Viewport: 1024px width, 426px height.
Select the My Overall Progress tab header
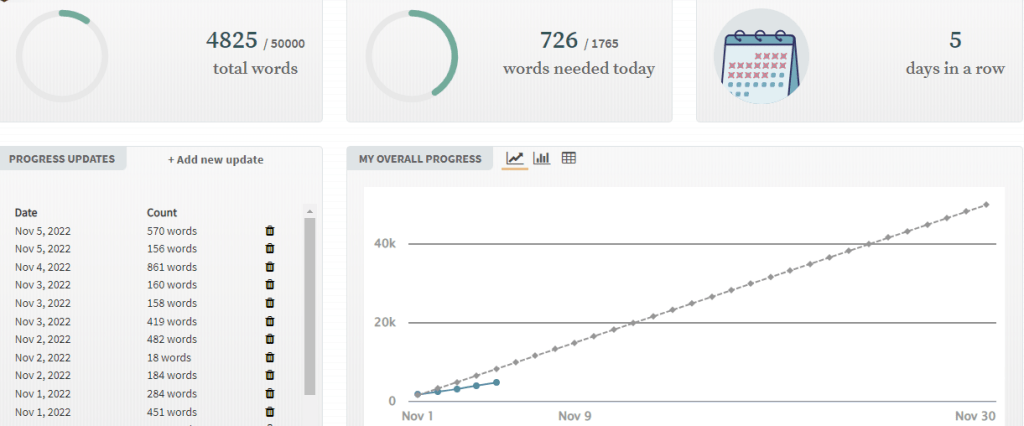click(x=420, y=159)
